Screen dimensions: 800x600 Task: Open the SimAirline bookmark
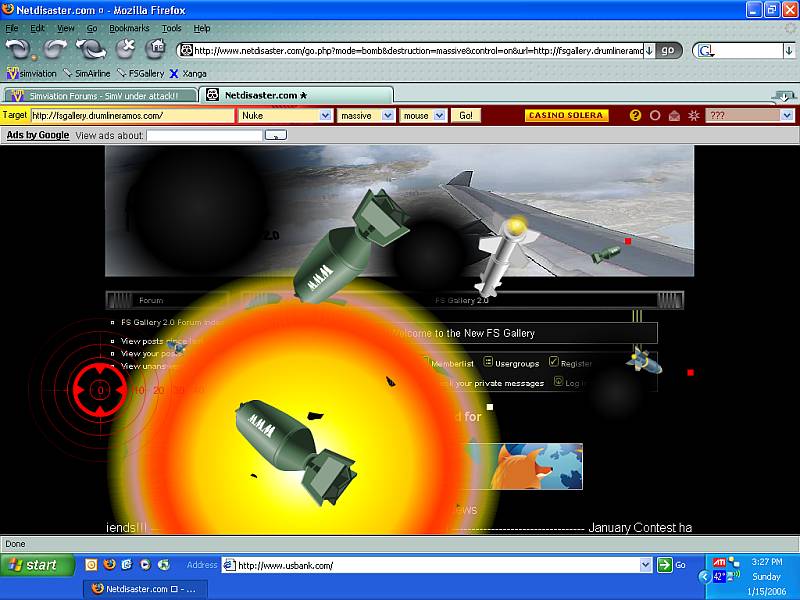tap(87, 73)
